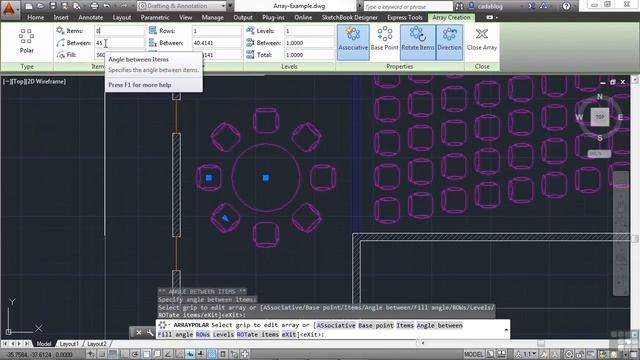Open the cadablog sign-in account menu
The height and width of the screenshot is (360, 640).
[490, 6]
